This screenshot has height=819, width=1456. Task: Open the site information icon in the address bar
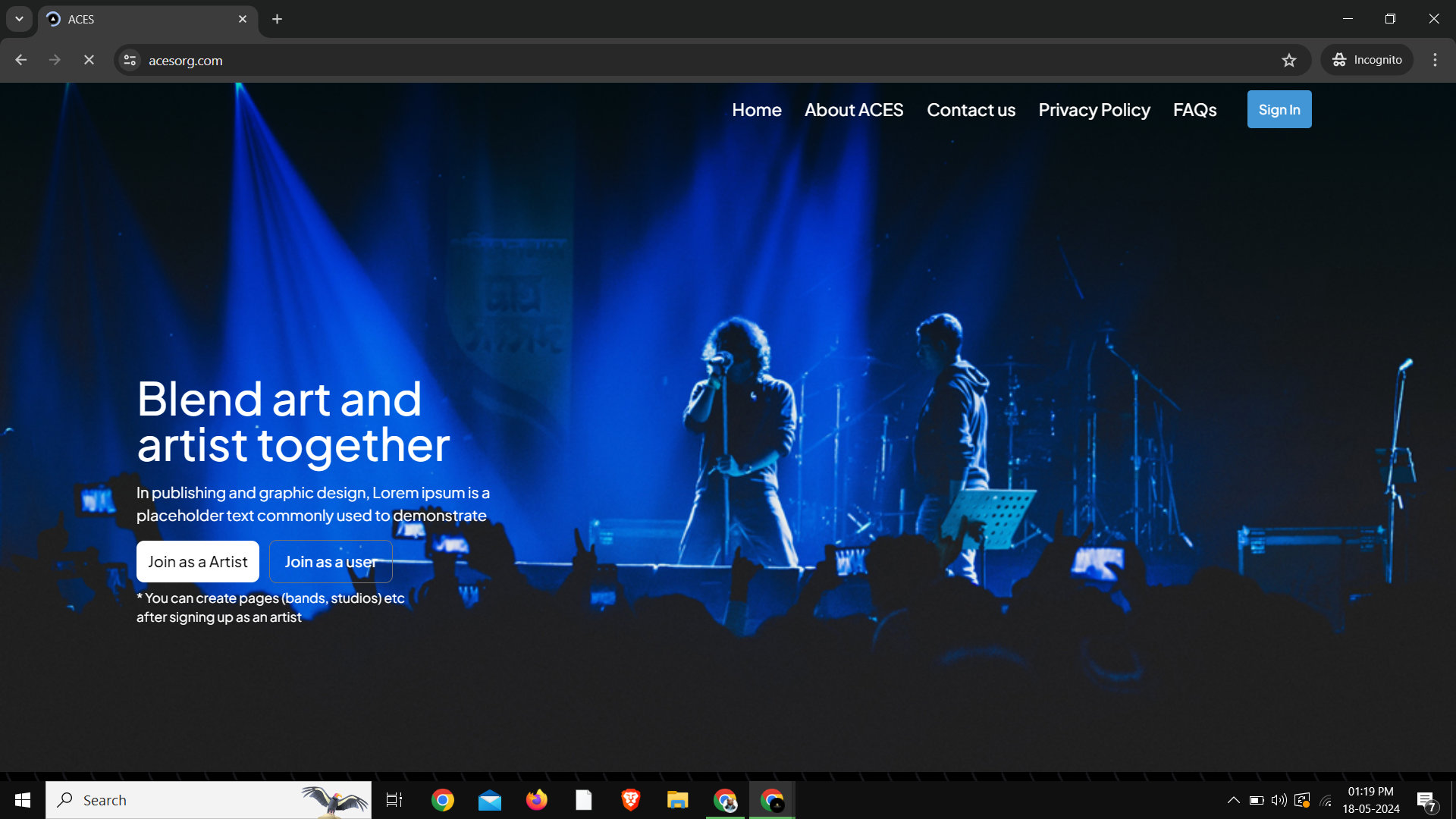tap(130, 60)
